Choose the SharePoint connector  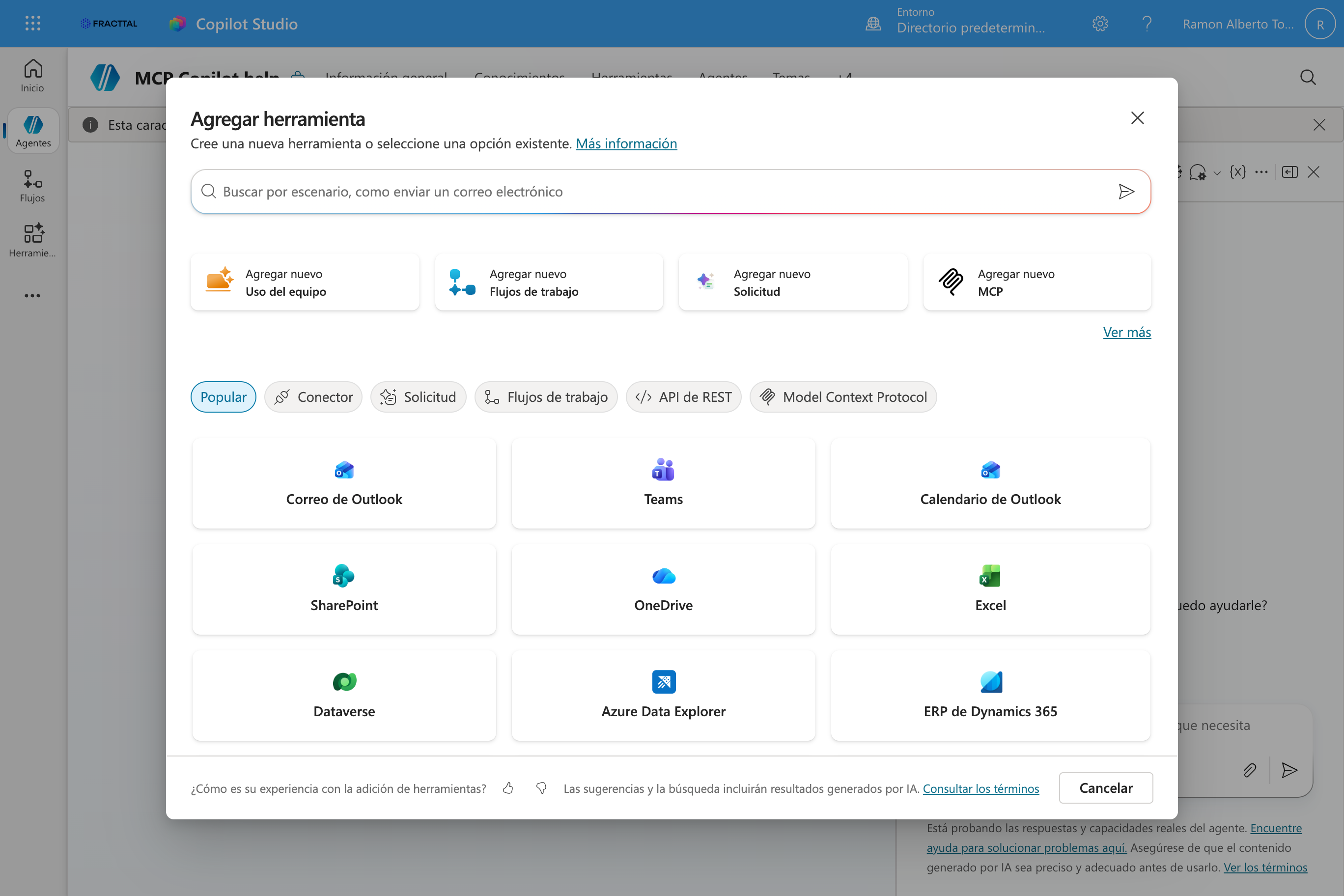[x=344, y=589]
